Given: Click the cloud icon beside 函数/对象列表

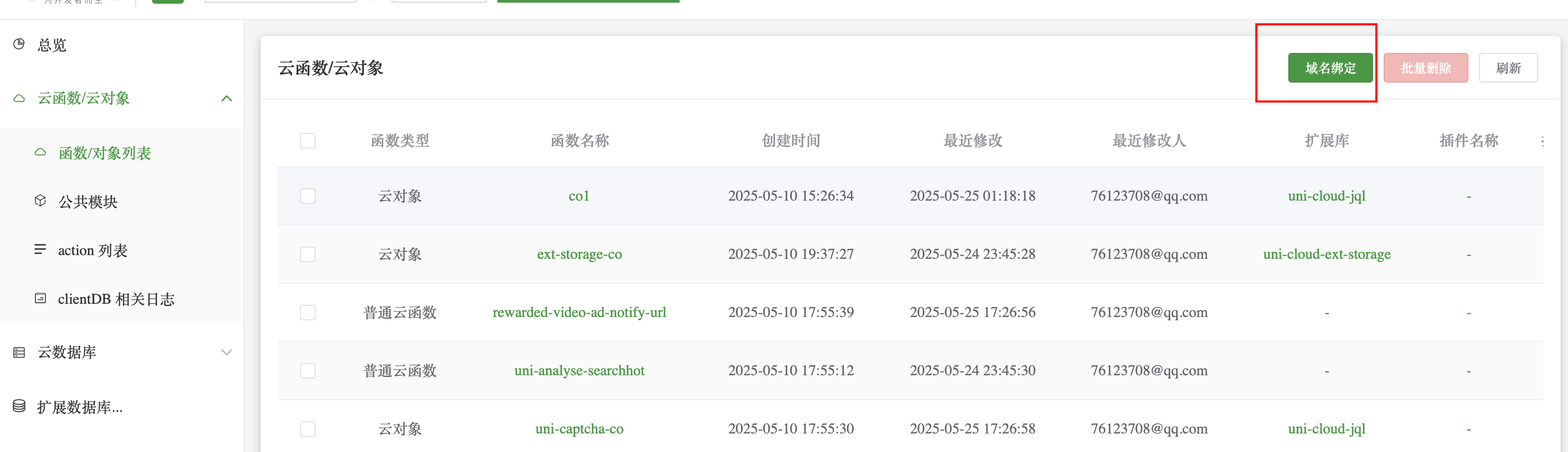Looking at the screenshot, I should click(40, 152).
